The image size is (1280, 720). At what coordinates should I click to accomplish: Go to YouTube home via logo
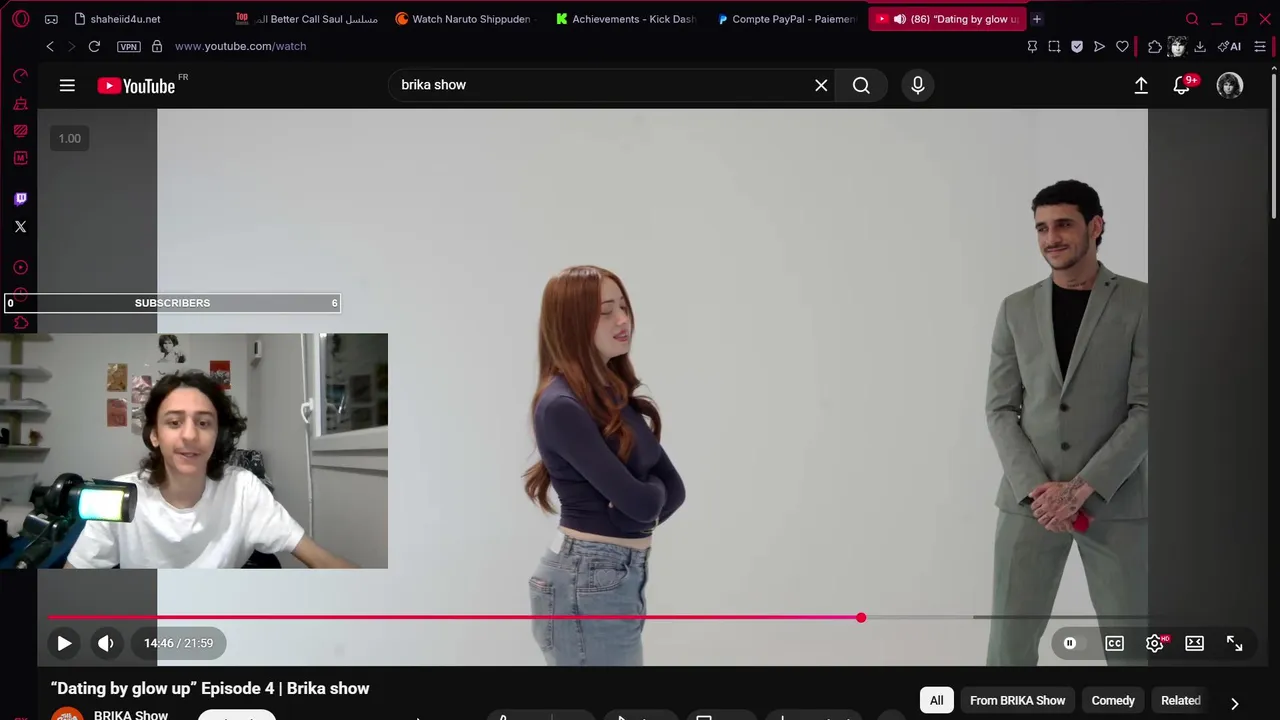pyautogui.click(x=137, y=86)
